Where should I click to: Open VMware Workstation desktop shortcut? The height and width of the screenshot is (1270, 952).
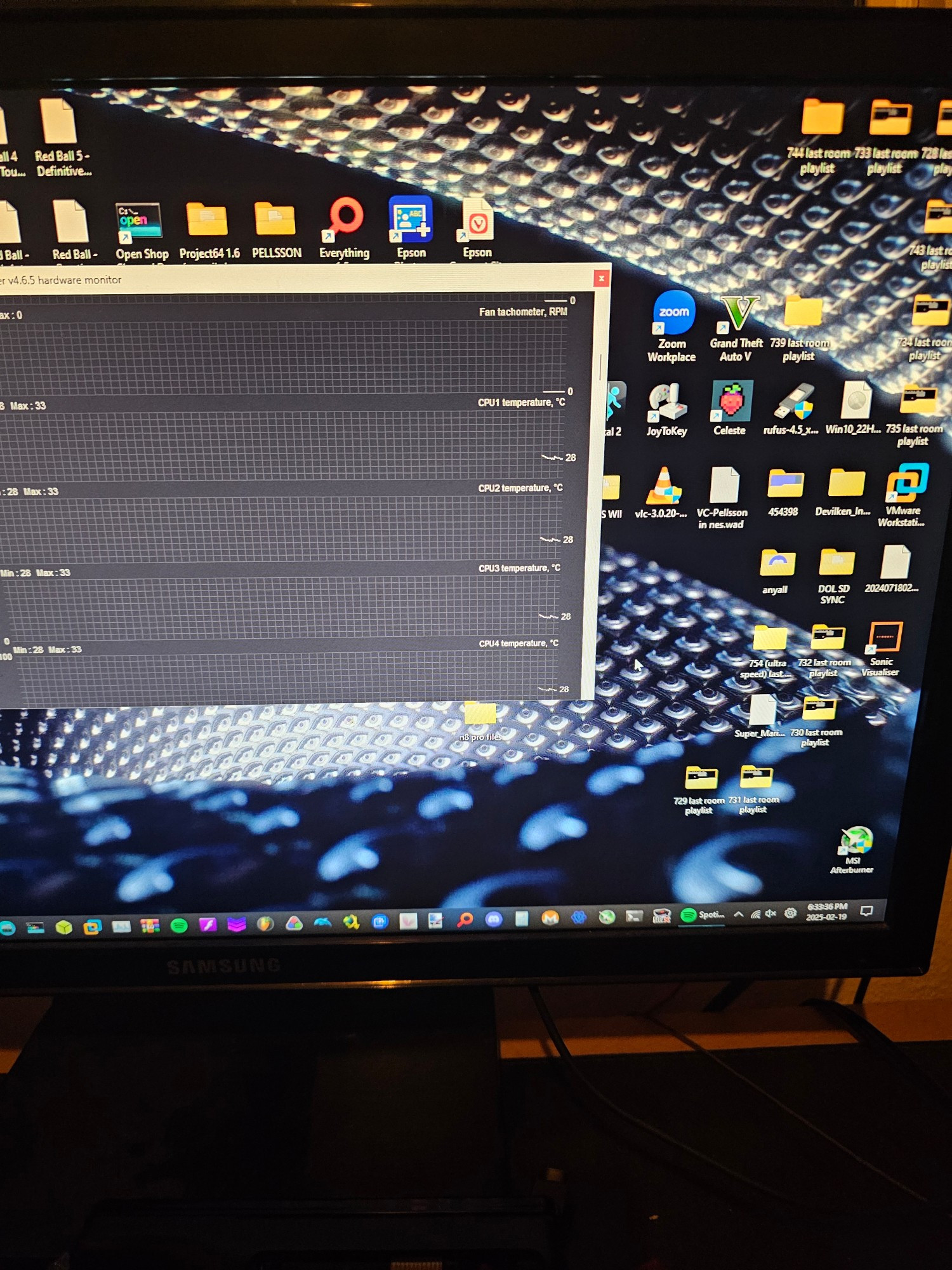tap(904, 495)
